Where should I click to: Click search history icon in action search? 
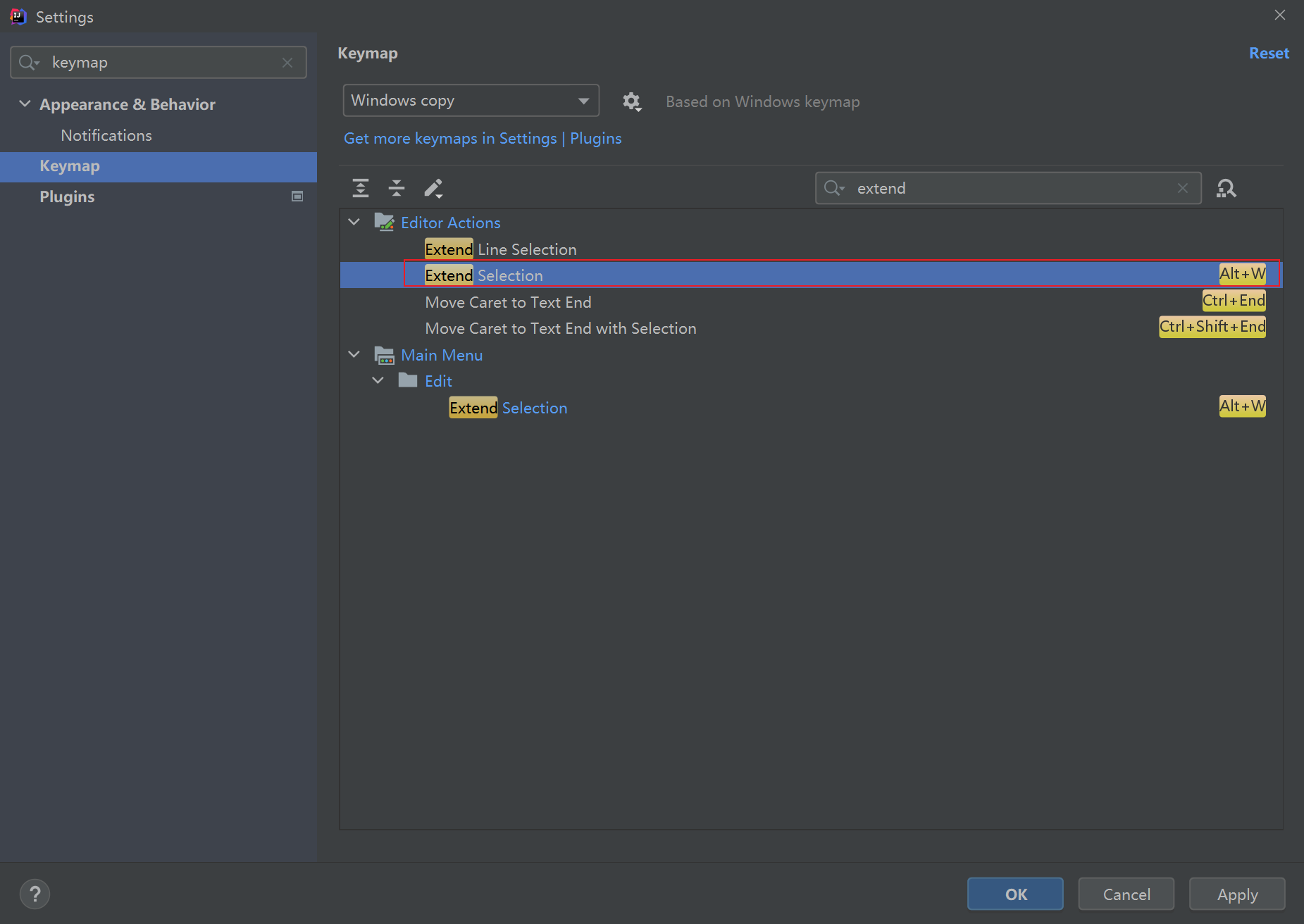point(835,188)
